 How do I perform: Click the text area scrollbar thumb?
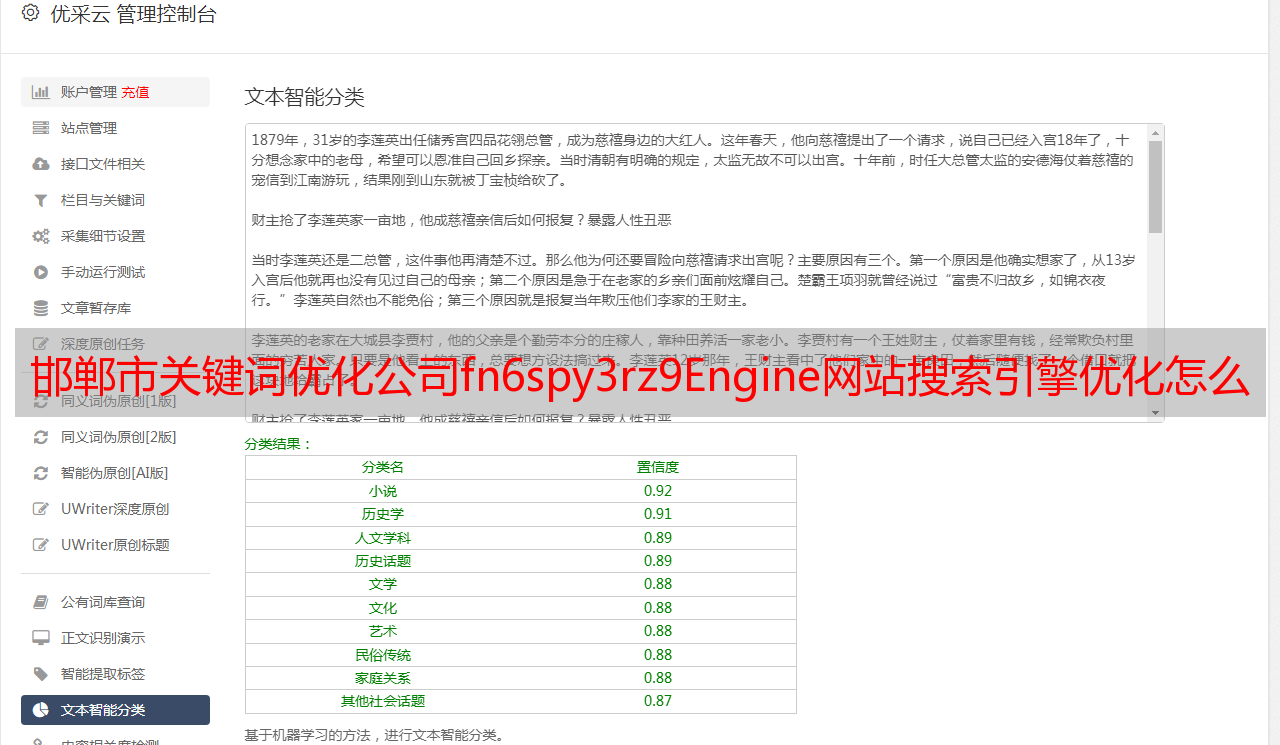click(x=1155, y=186)
